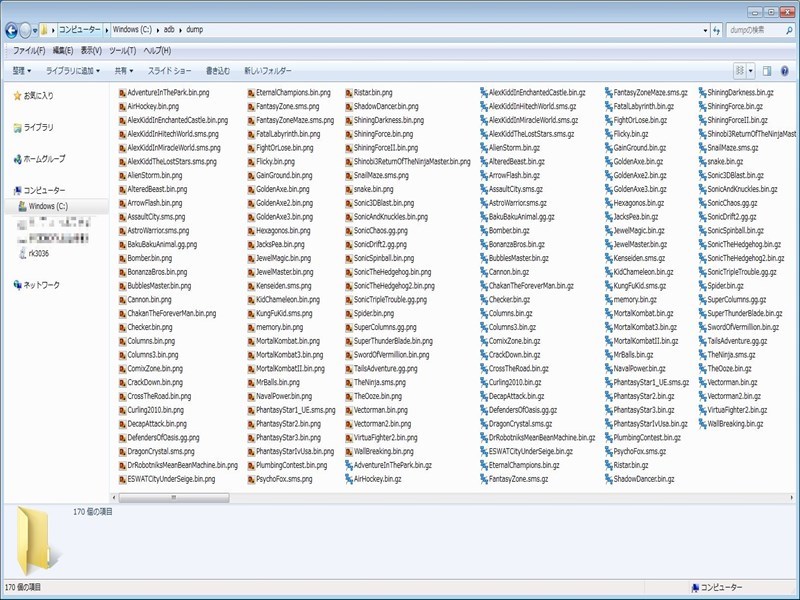800x600 pixels.
Task: Click the 書き込む button
Action: coord(218,71)
